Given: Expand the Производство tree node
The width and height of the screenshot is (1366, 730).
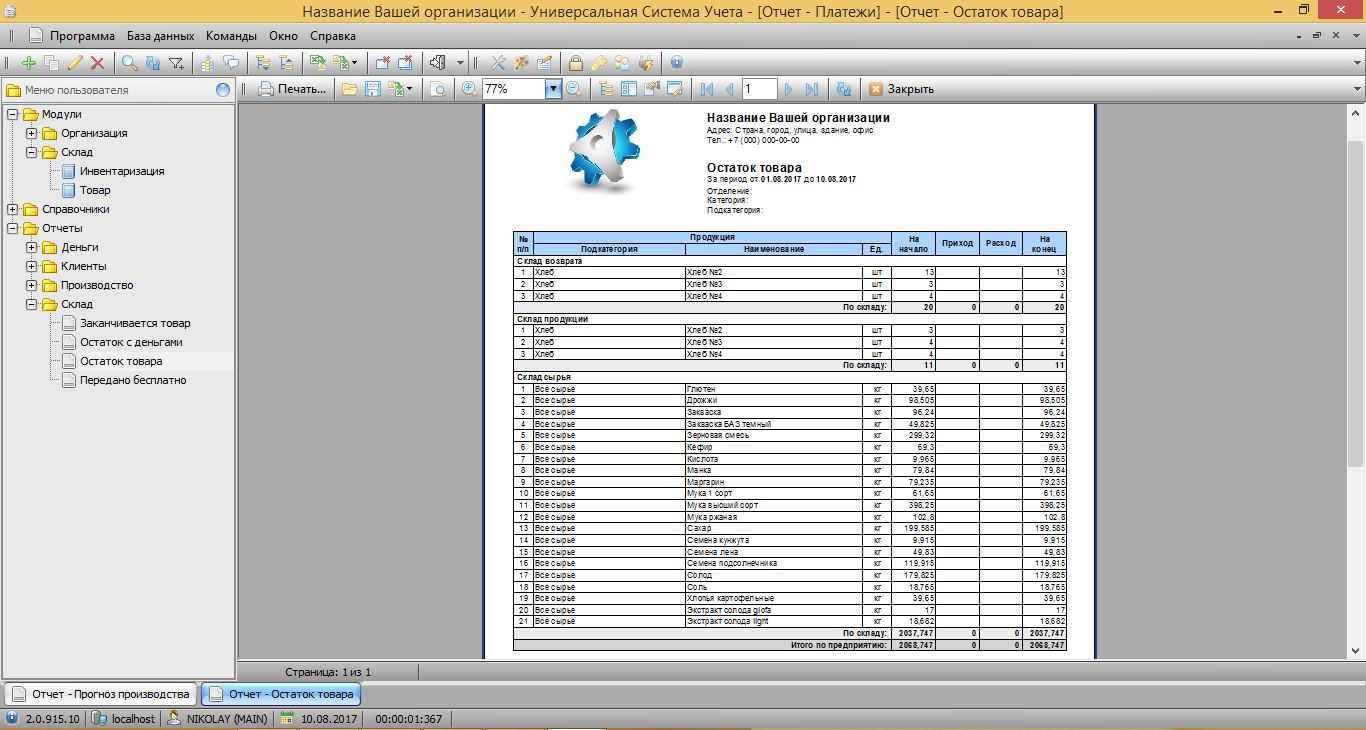Looking at the screenshot, I should pos(32,285).
